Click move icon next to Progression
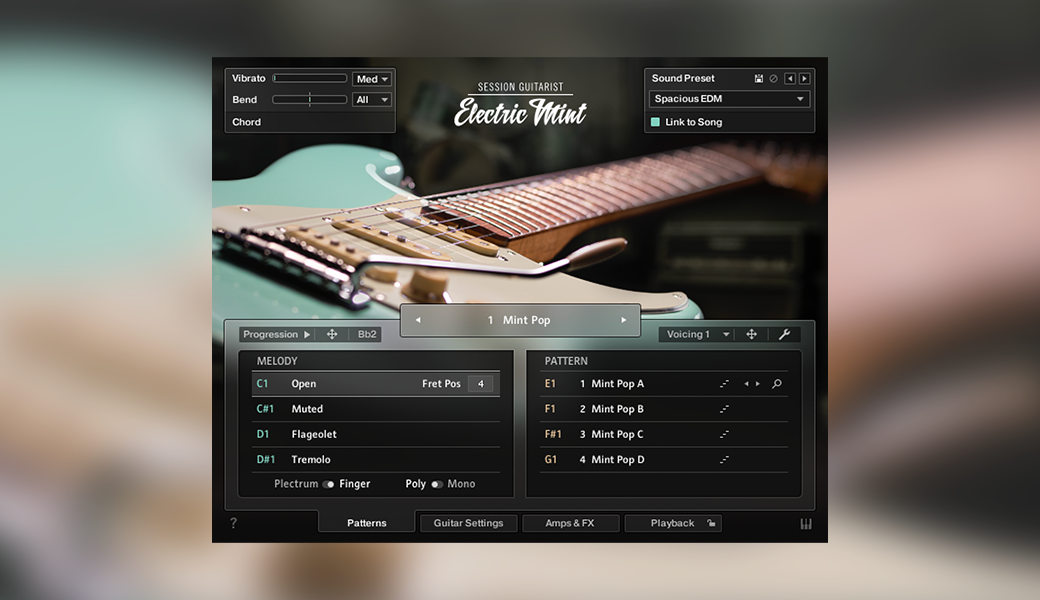 tap(332, 335)
